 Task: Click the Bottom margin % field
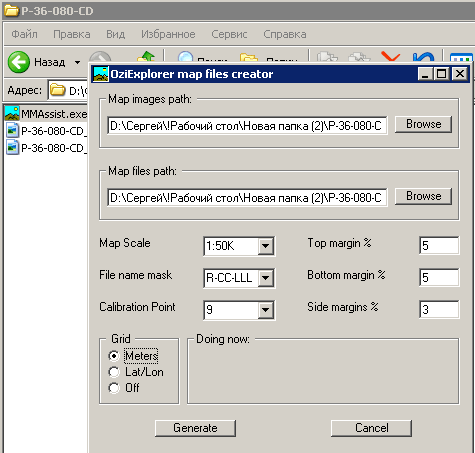click(x=439, y=277)
